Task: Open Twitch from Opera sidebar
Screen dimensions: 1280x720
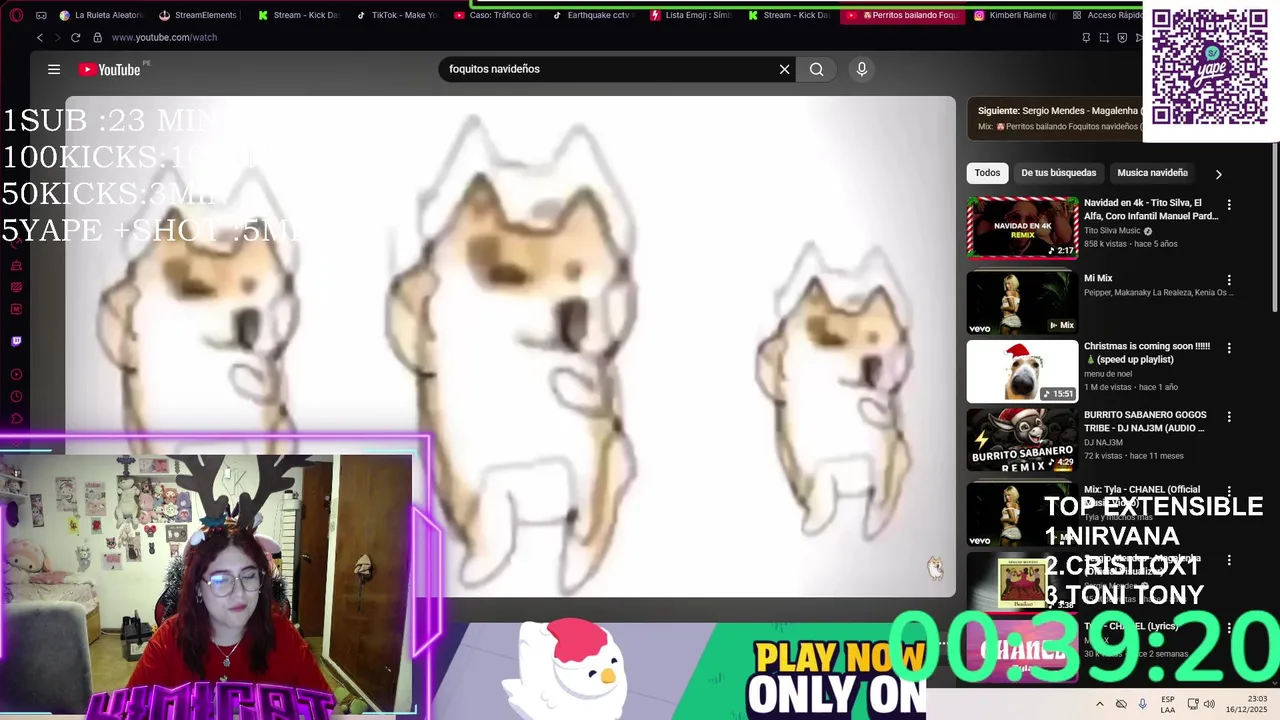Action: tap(16, 341)
